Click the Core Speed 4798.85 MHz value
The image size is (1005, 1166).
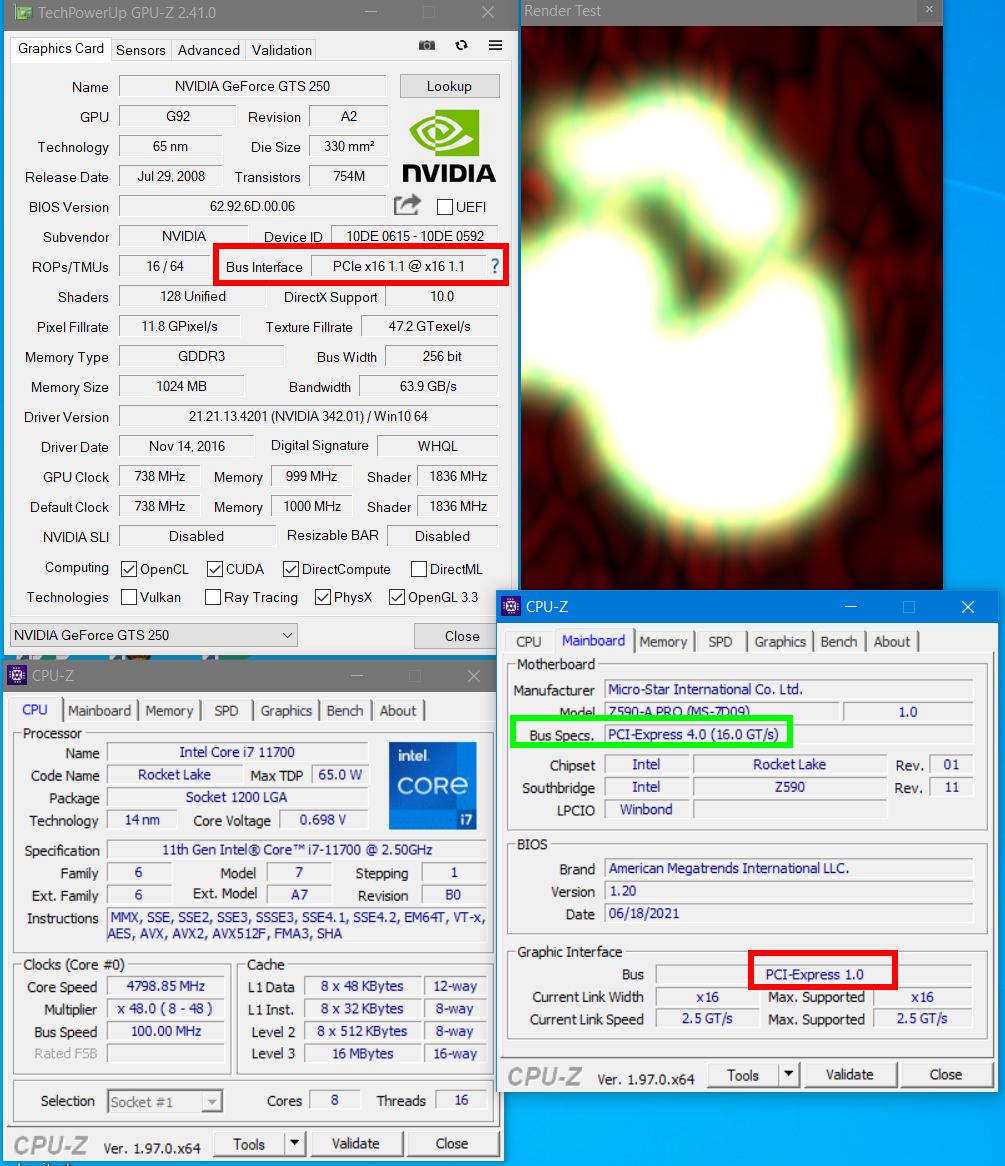tap(165, 986)
